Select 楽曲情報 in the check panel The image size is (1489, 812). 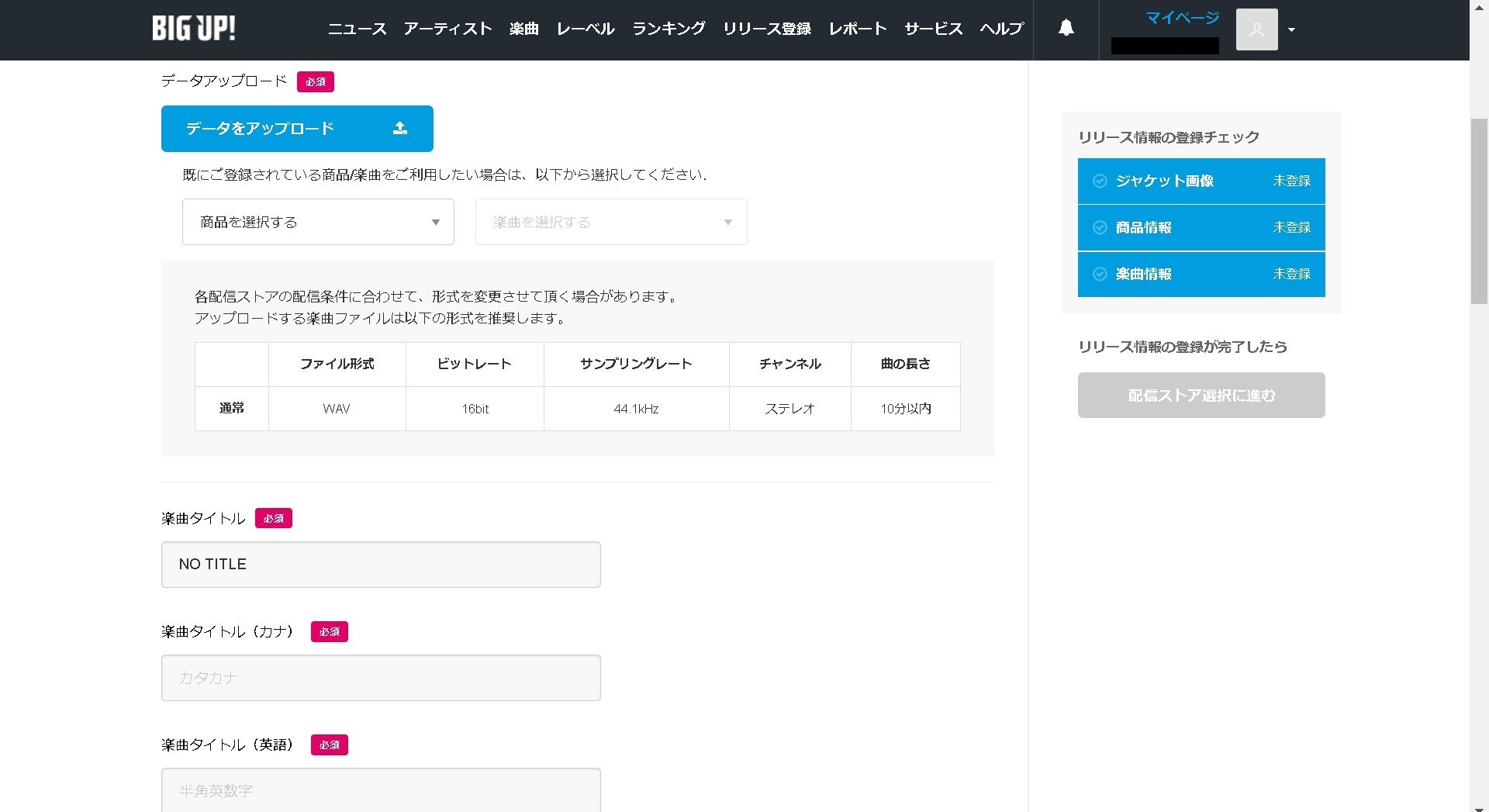coord(1201,274)
